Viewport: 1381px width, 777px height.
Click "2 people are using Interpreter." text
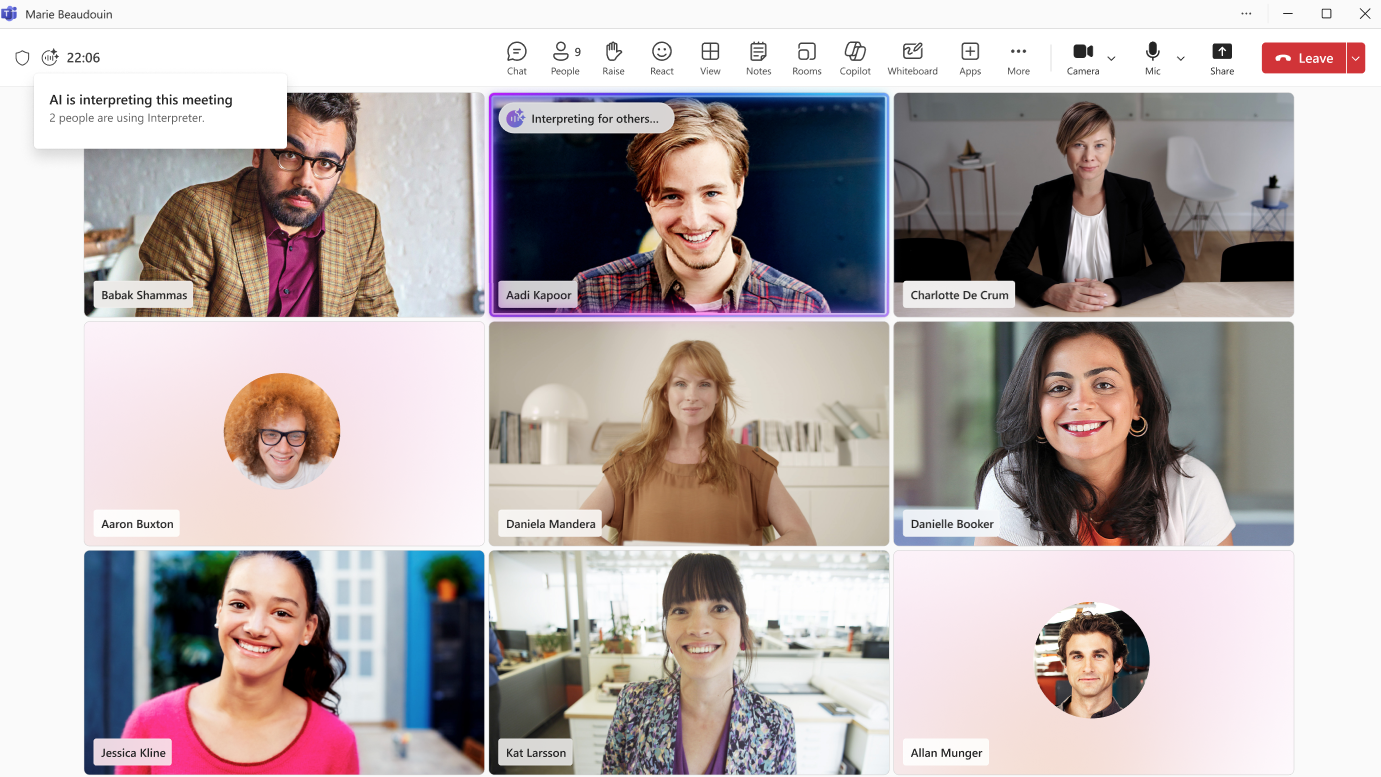click(x=127, y=118)
